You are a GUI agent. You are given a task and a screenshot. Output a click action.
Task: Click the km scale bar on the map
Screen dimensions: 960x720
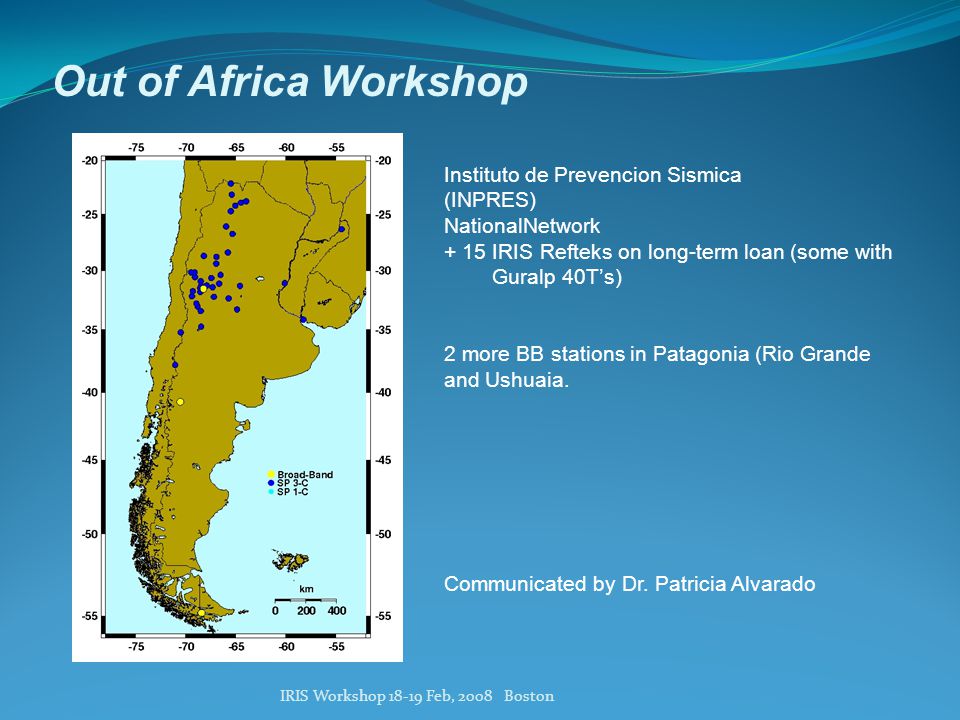point(306,600)
